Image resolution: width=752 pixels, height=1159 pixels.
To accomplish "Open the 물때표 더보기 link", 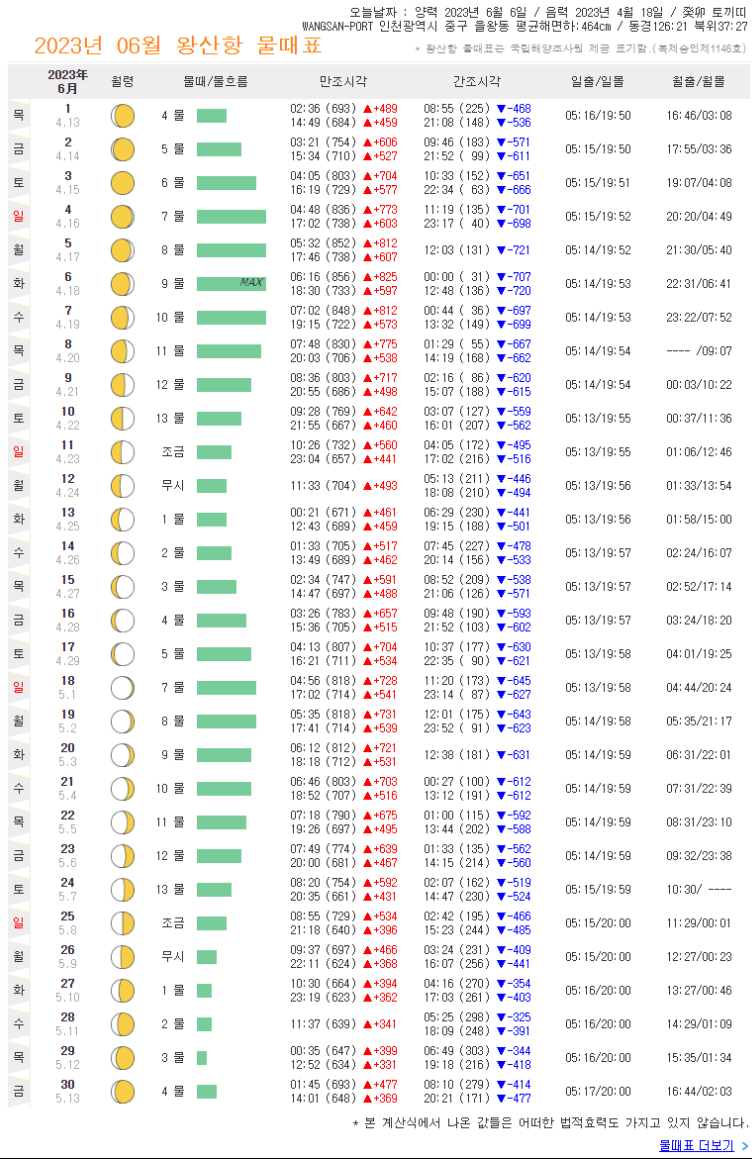I will pyautogui.click(x=703, y=1145).
